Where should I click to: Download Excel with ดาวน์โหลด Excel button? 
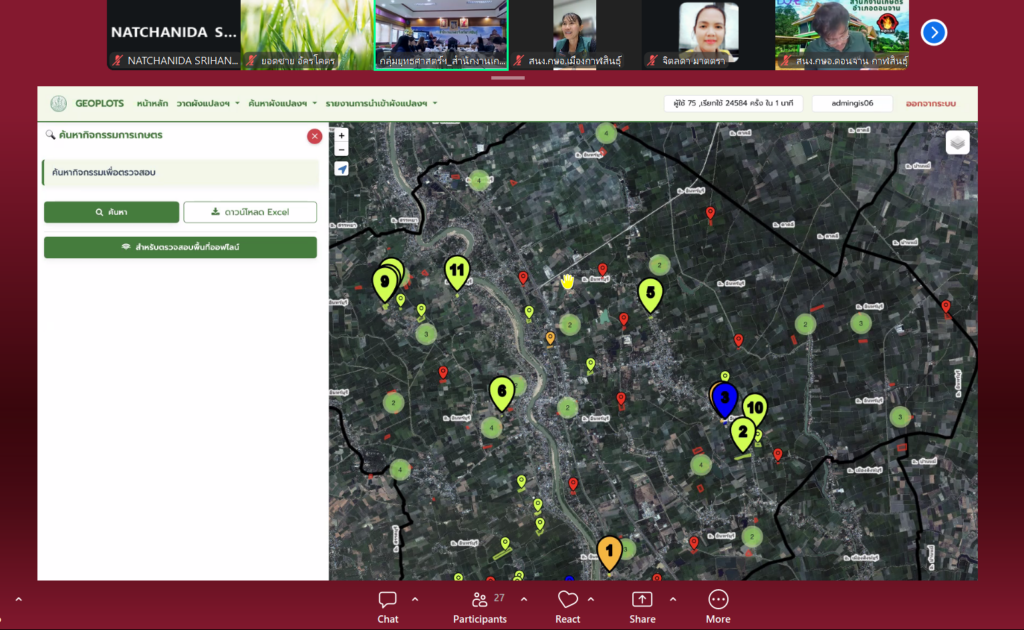coord(250,212)
